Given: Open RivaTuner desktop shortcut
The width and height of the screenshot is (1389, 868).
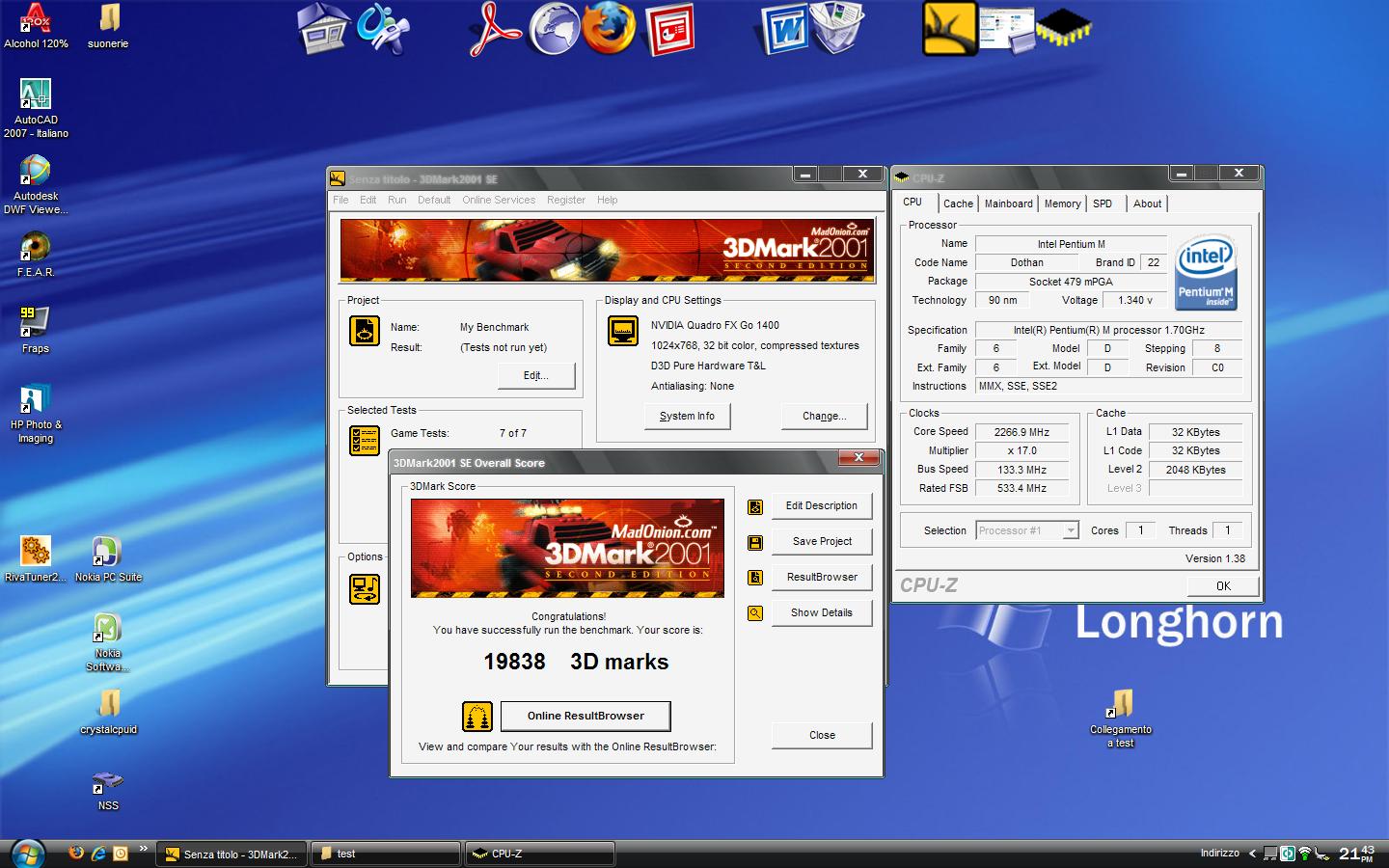Looking at the screenshot, I should 36,559.
